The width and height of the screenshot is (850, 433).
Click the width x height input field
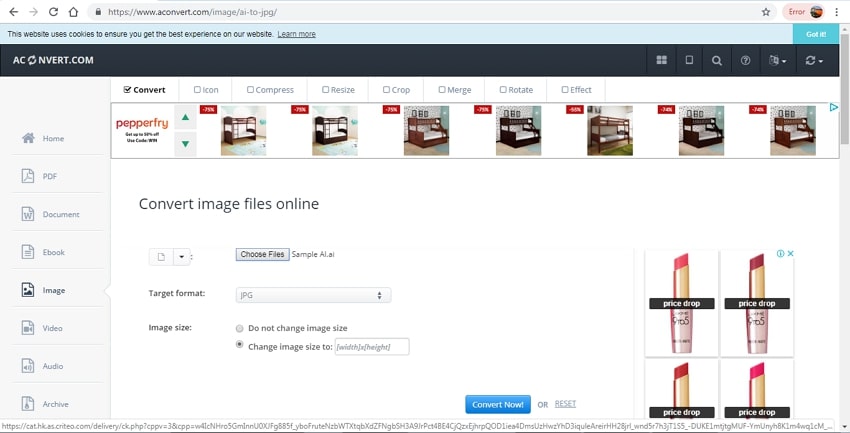371,346
